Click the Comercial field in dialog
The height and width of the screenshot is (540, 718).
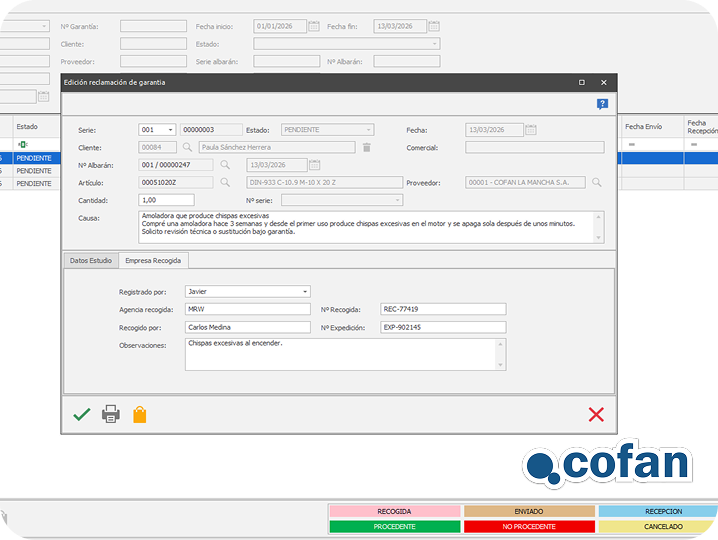534,147
